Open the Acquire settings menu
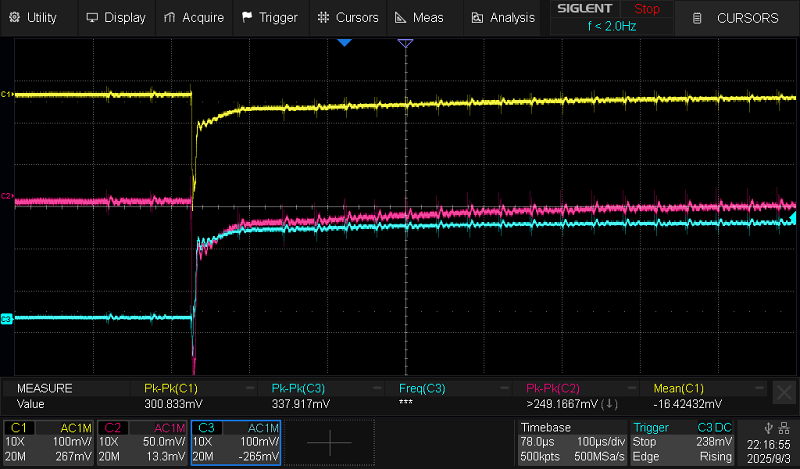This screenshot has height=469, width=800. [x=194, y=17]
